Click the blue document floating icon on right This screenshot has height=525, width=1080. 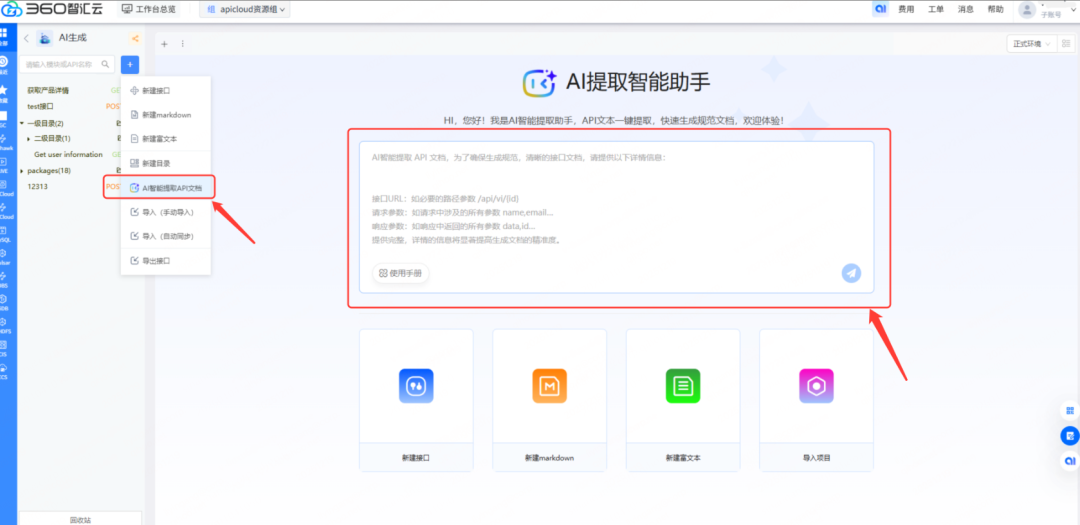coord(1070,435)
